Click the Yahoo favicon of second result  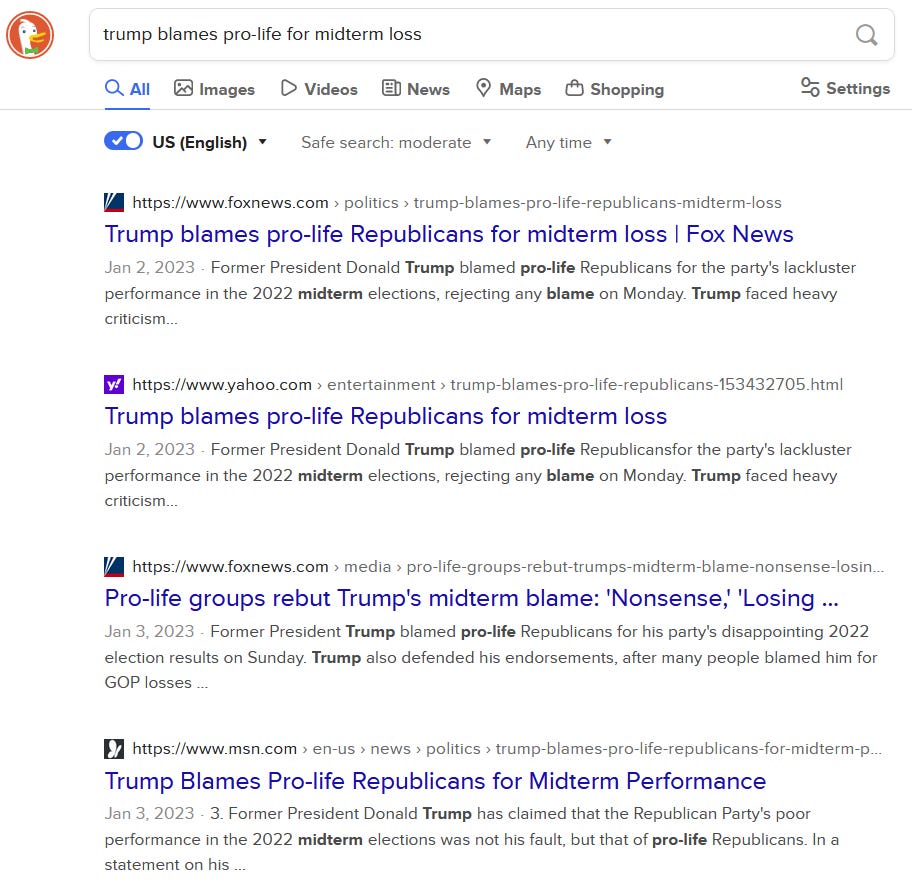(x=114, y=385)
